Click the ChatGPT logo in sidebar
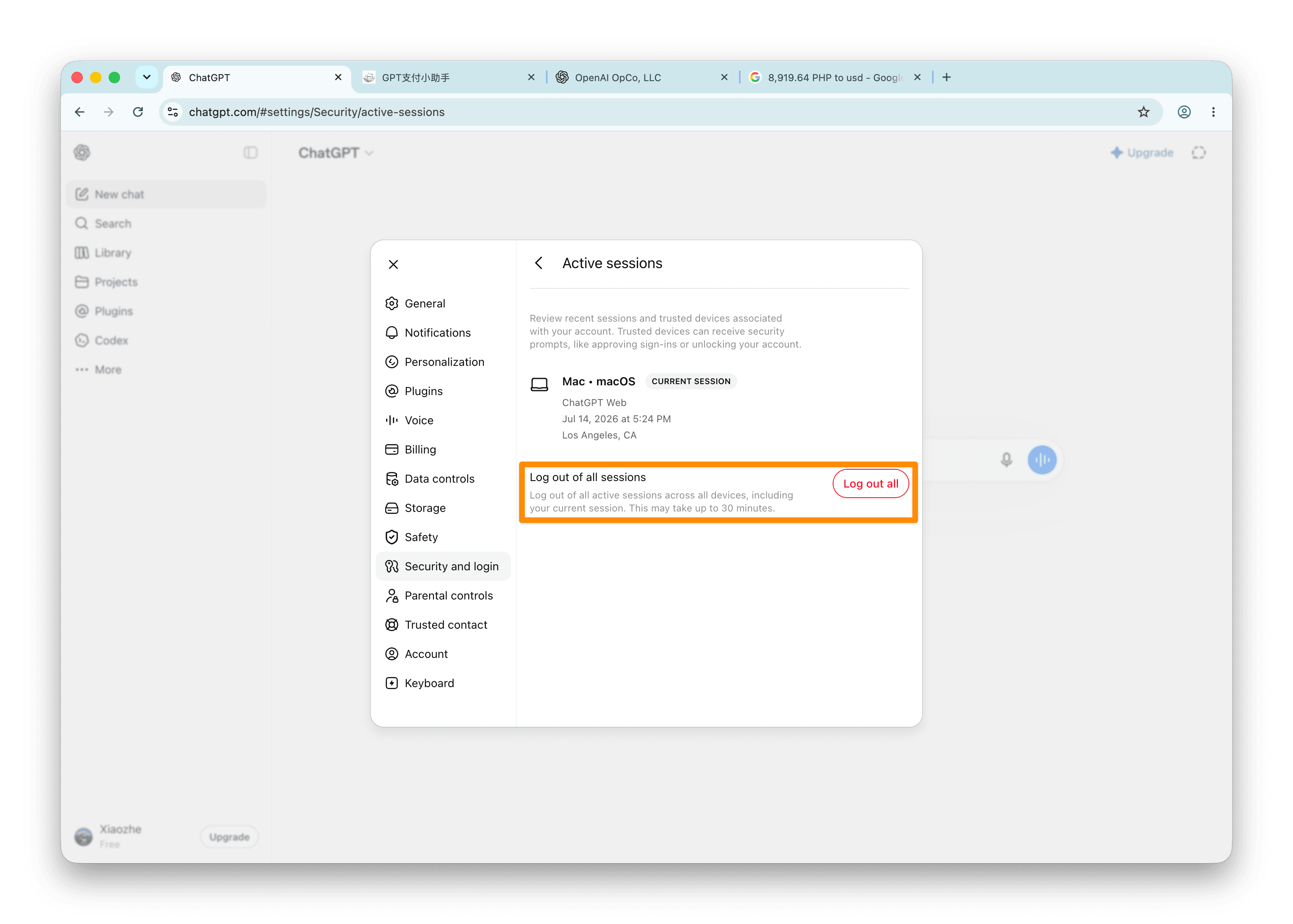 click(x=82, y=153)
